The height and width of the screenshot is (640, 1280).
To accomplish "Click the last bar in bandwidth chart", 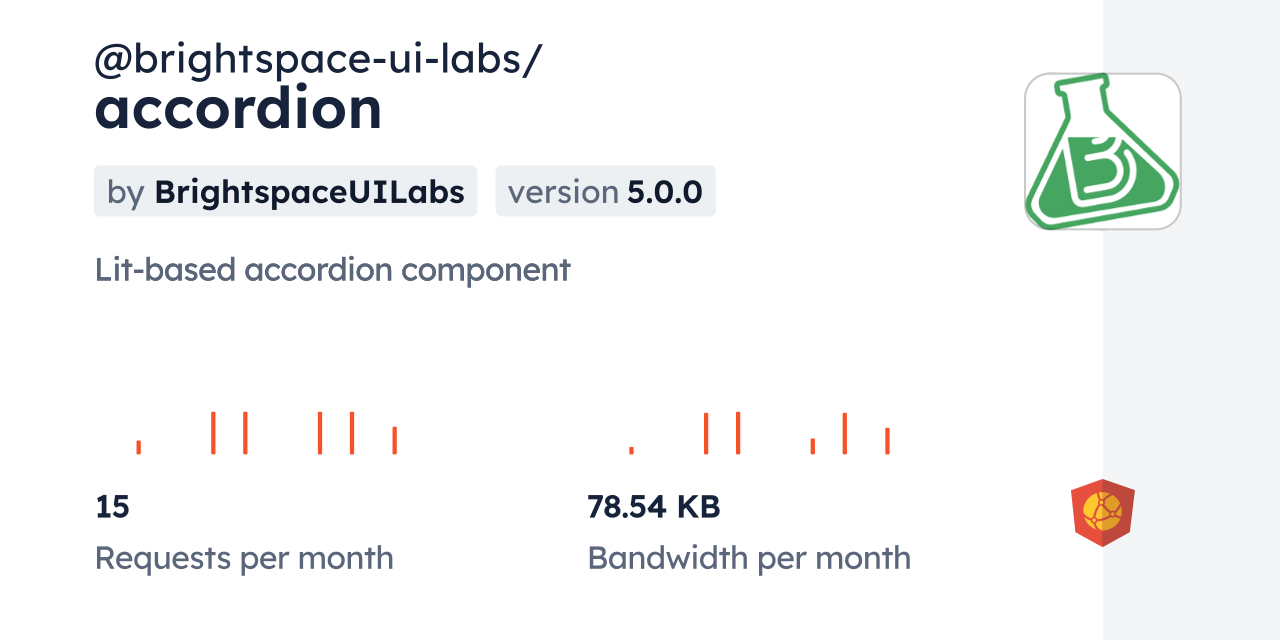I will pyautogui.click(x=887, y=440).
